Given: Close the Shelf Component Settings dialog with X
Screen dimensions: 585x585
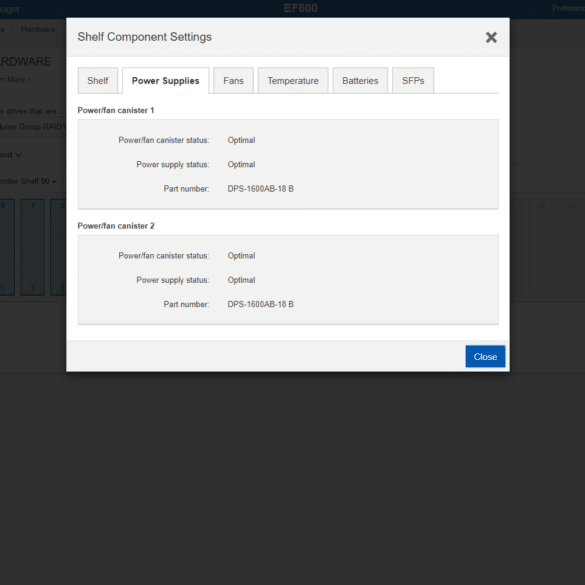Looking at the screenshot, I should coord(491,37).
